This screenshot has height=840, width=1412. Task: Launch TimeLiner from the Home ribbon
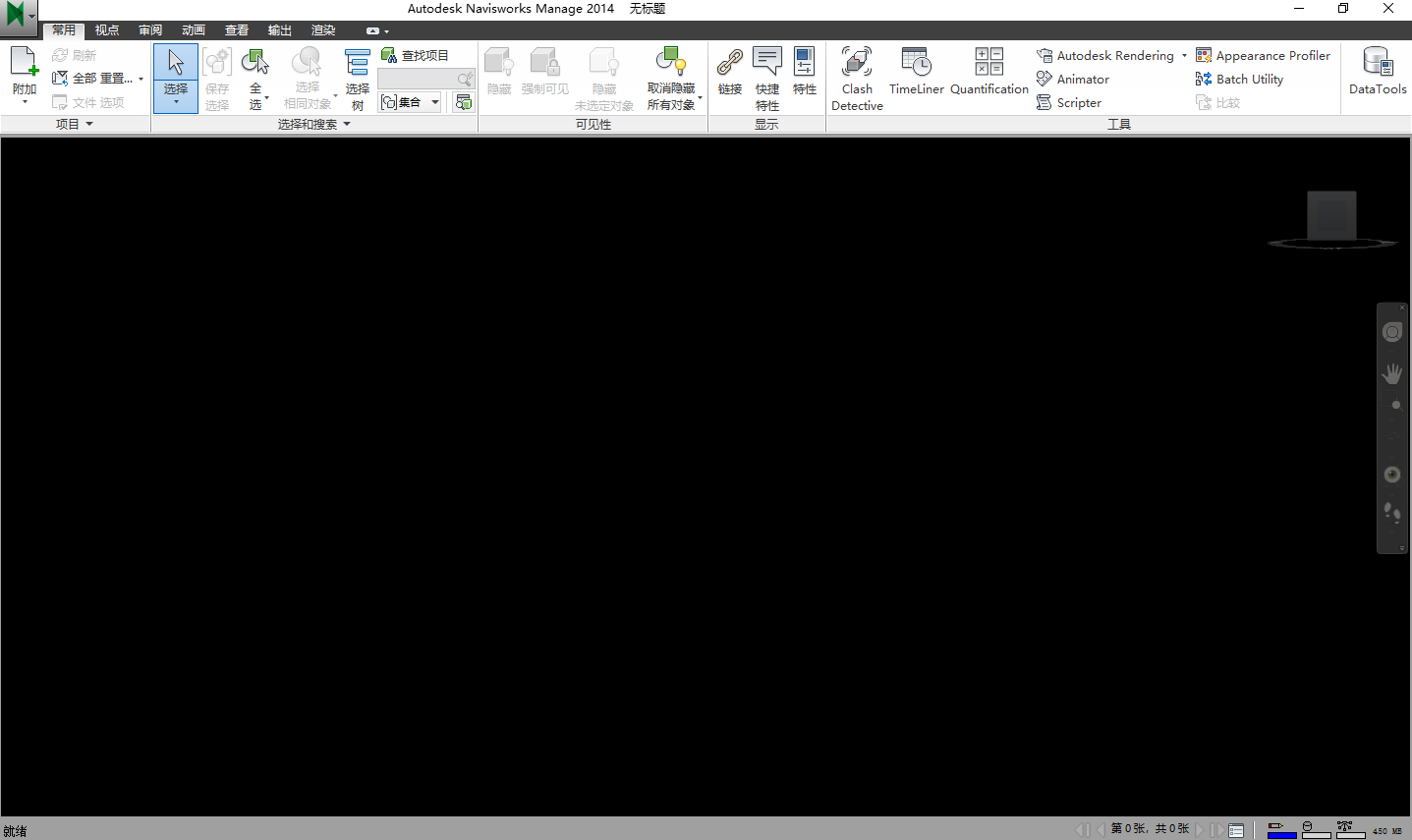915,74
